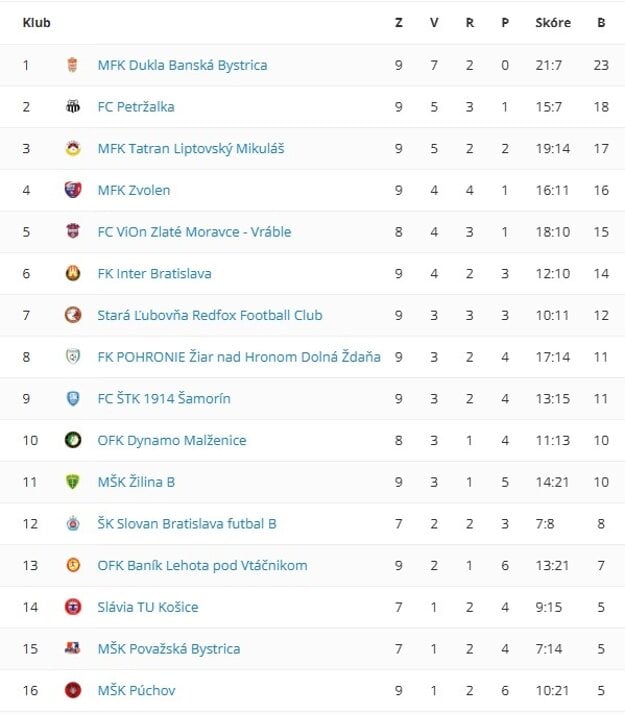Click the FC ŠTK 1914 Šamorín crest
This screenshot has height=714, width=625.
tap(72, 398)
